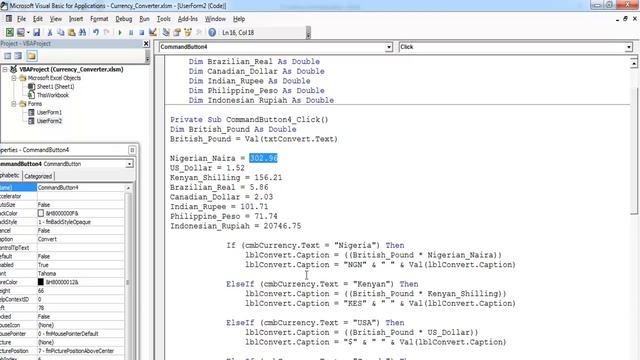Switch to the Alphabetic properties tab

pyautogui.click(x=9, y=176)
